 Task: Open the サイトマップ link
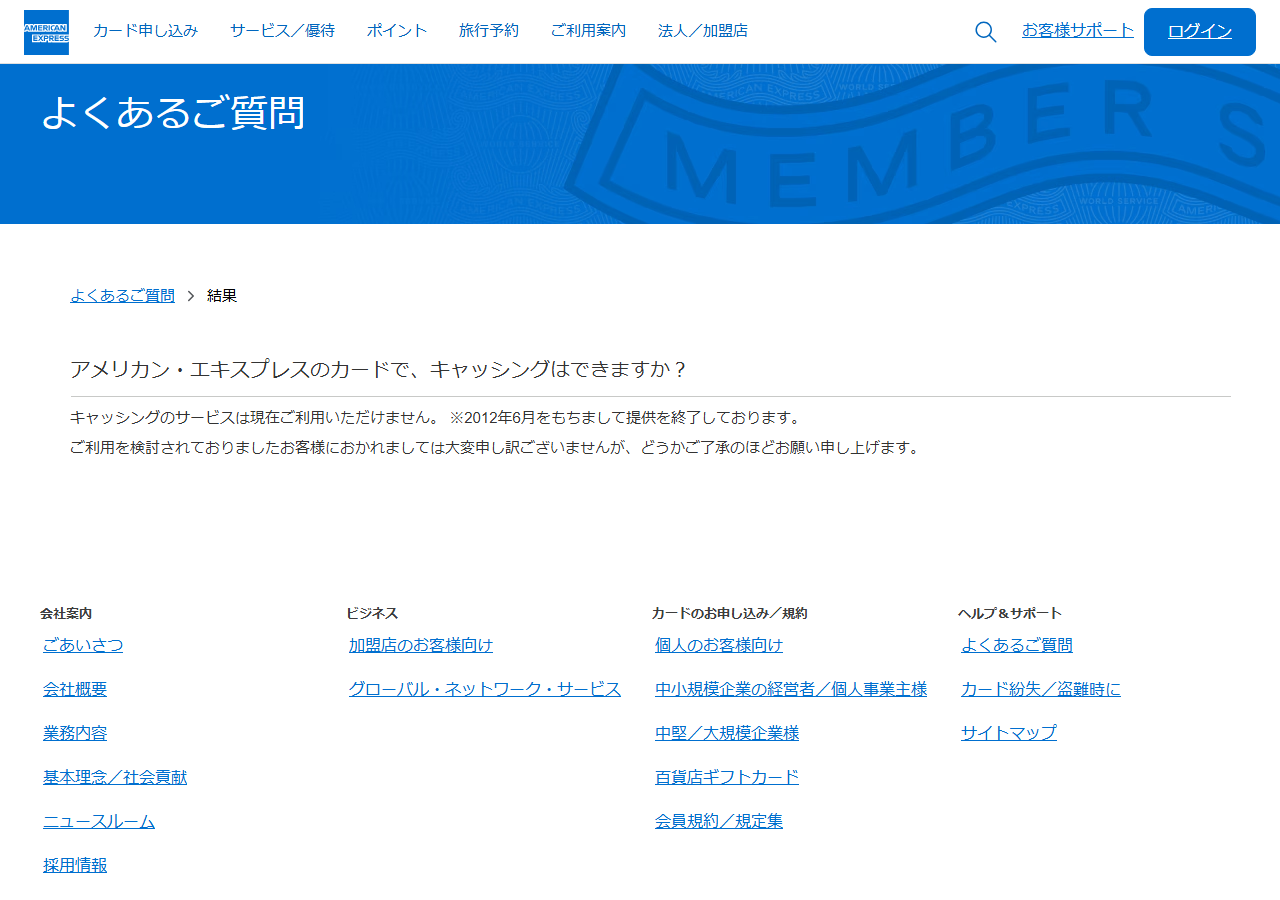pos(1009,733)
